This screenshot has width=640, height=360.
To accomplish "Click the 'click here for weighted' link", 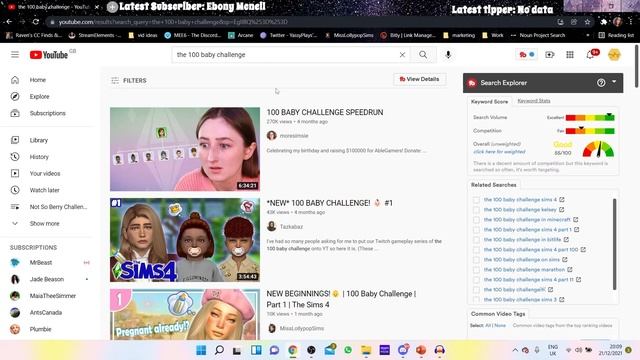I will tap(499, 152).
